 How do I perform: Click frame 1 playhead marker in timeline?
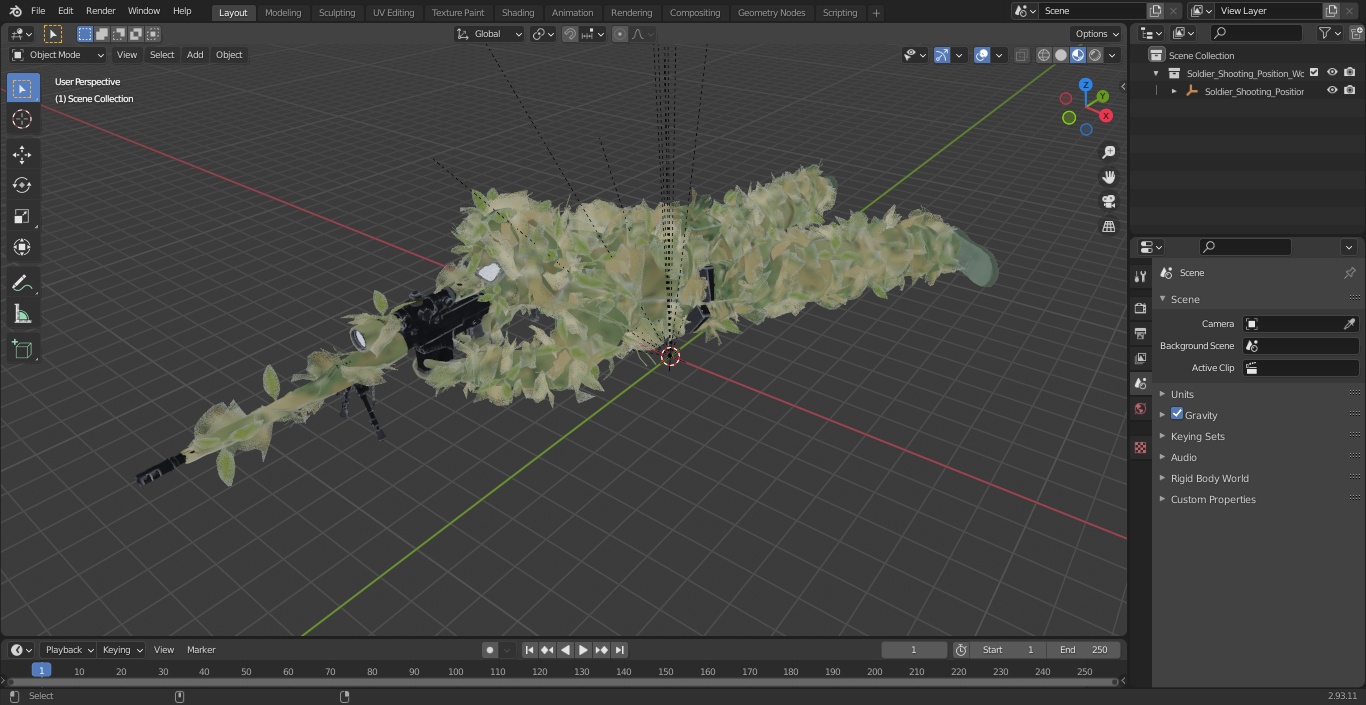pyautogui.click(x=41, y=670)
